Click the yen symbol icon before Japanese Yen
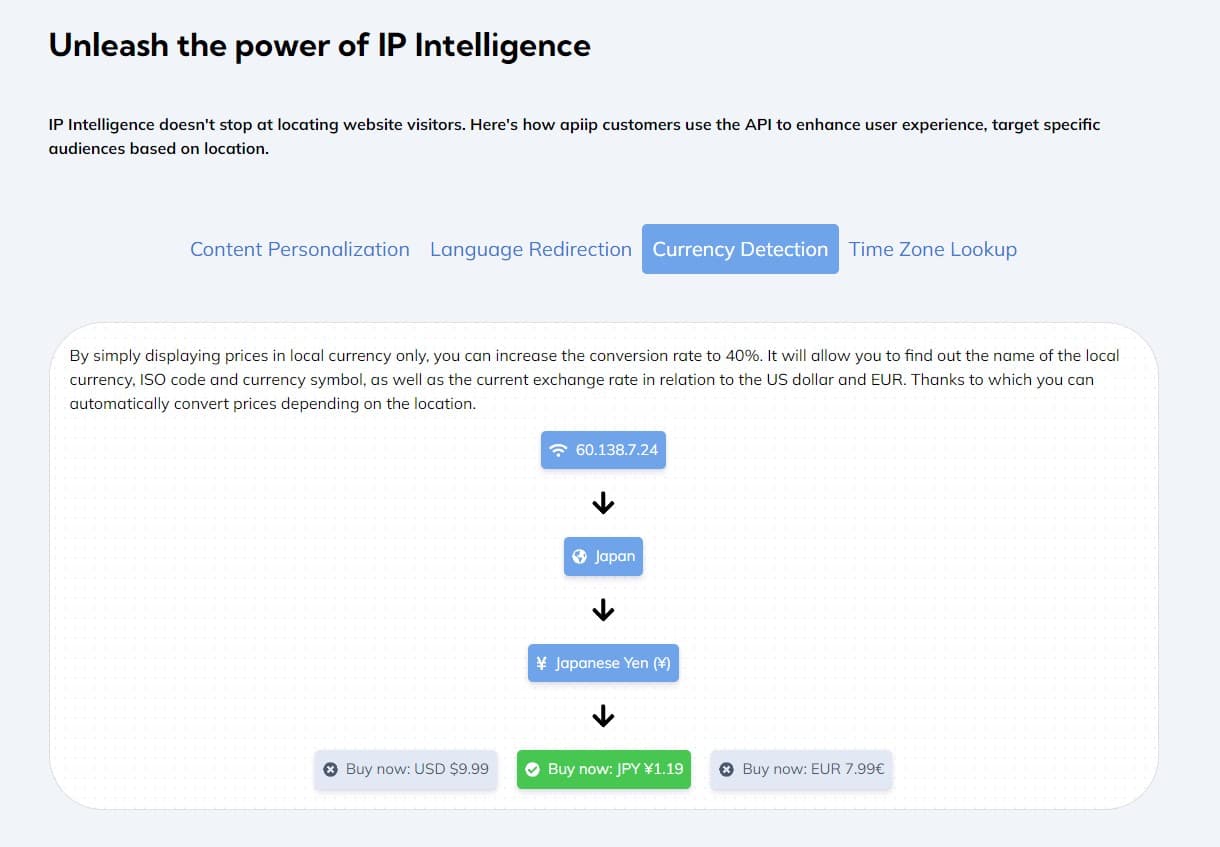The width and height of the screenshot is (1220, 847). 541,663
